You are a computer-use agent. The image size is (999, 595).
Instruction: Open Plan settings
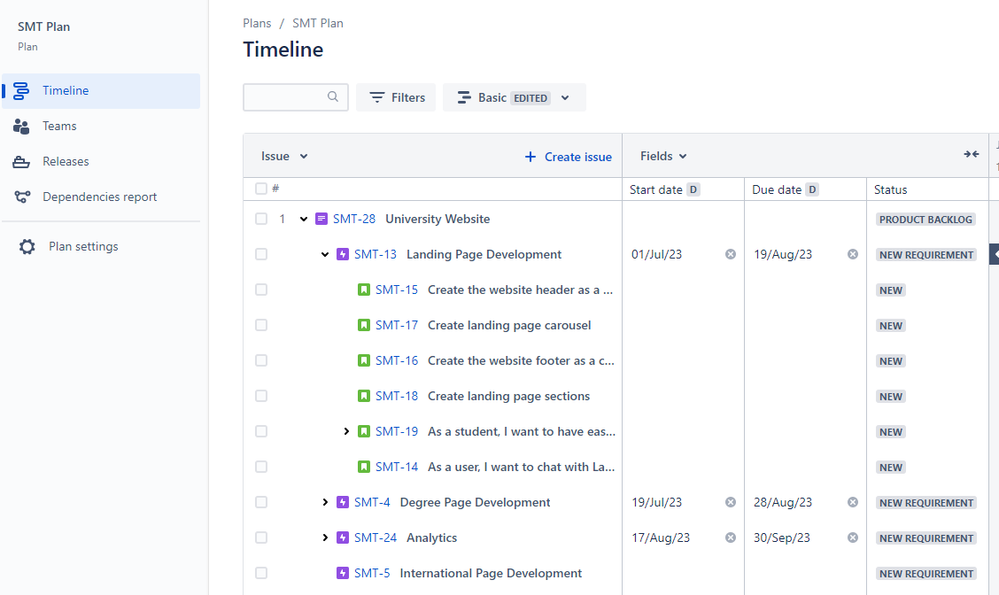83,247
